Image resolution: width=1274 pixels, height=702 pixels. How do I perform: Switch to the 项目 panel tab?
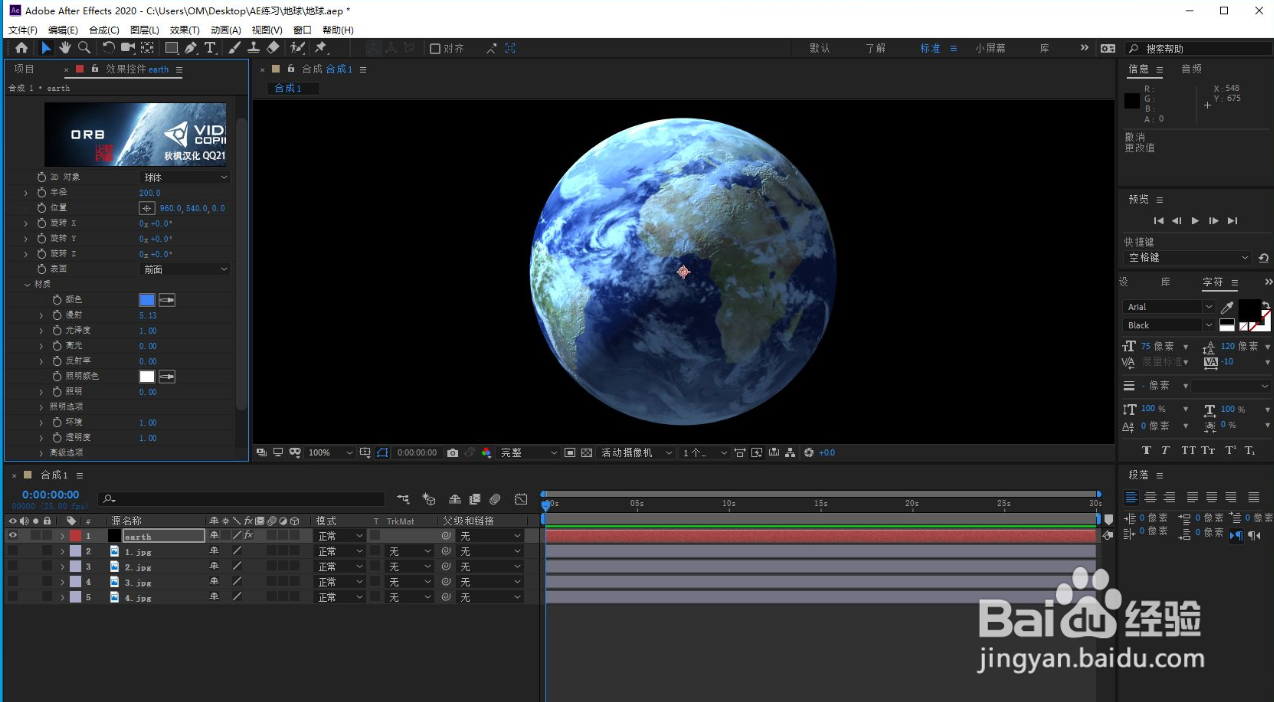coord(24,69)
